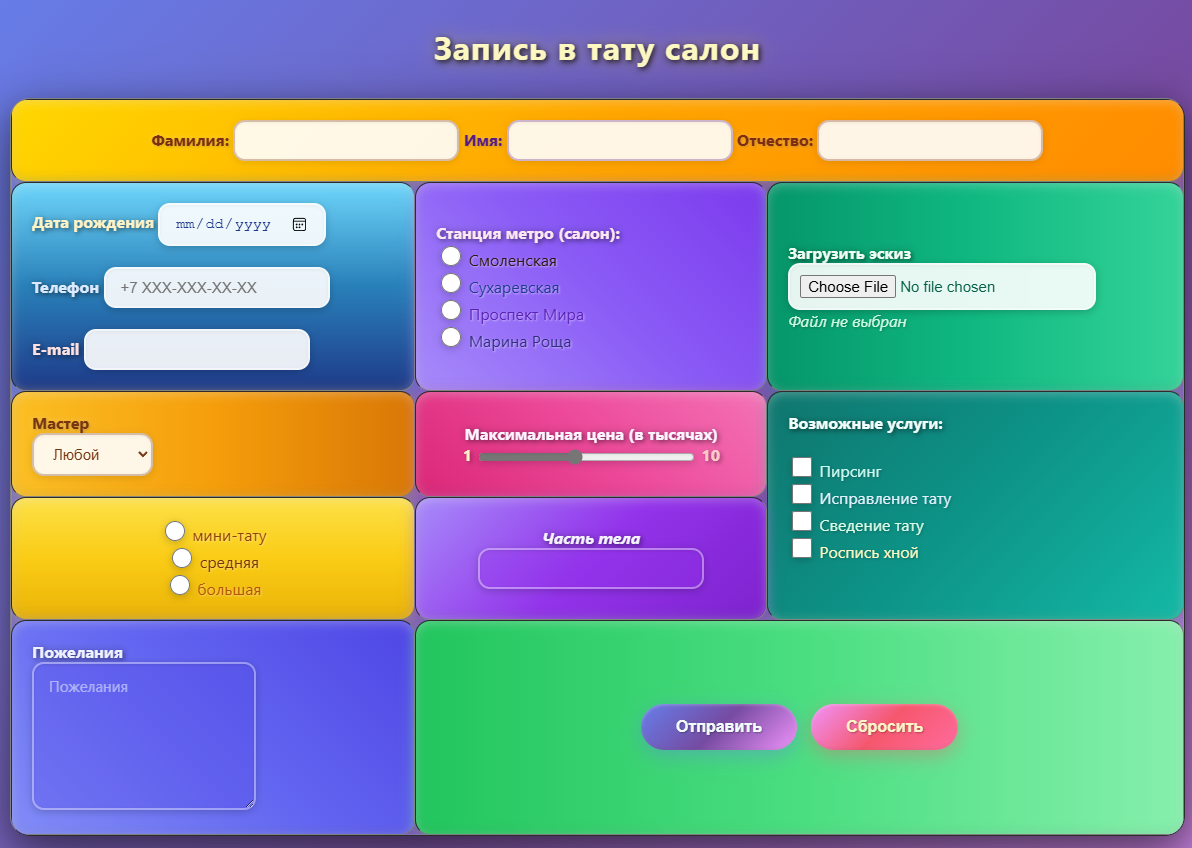Enable the Сведение тату checkbox
Viewport: 1192px width, 848px height.
click(802, 521)
